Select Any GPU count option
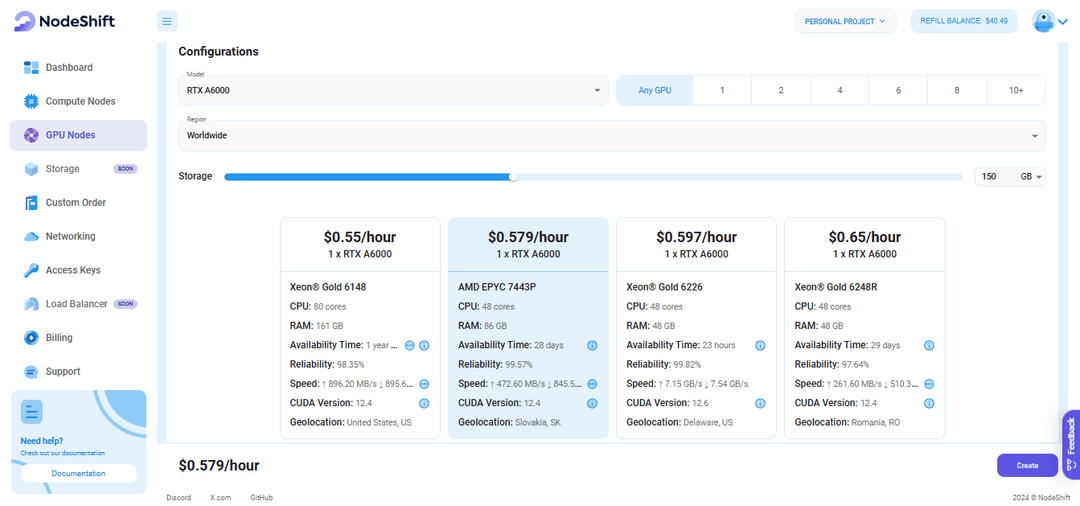1080x506 pixels. 654,90
